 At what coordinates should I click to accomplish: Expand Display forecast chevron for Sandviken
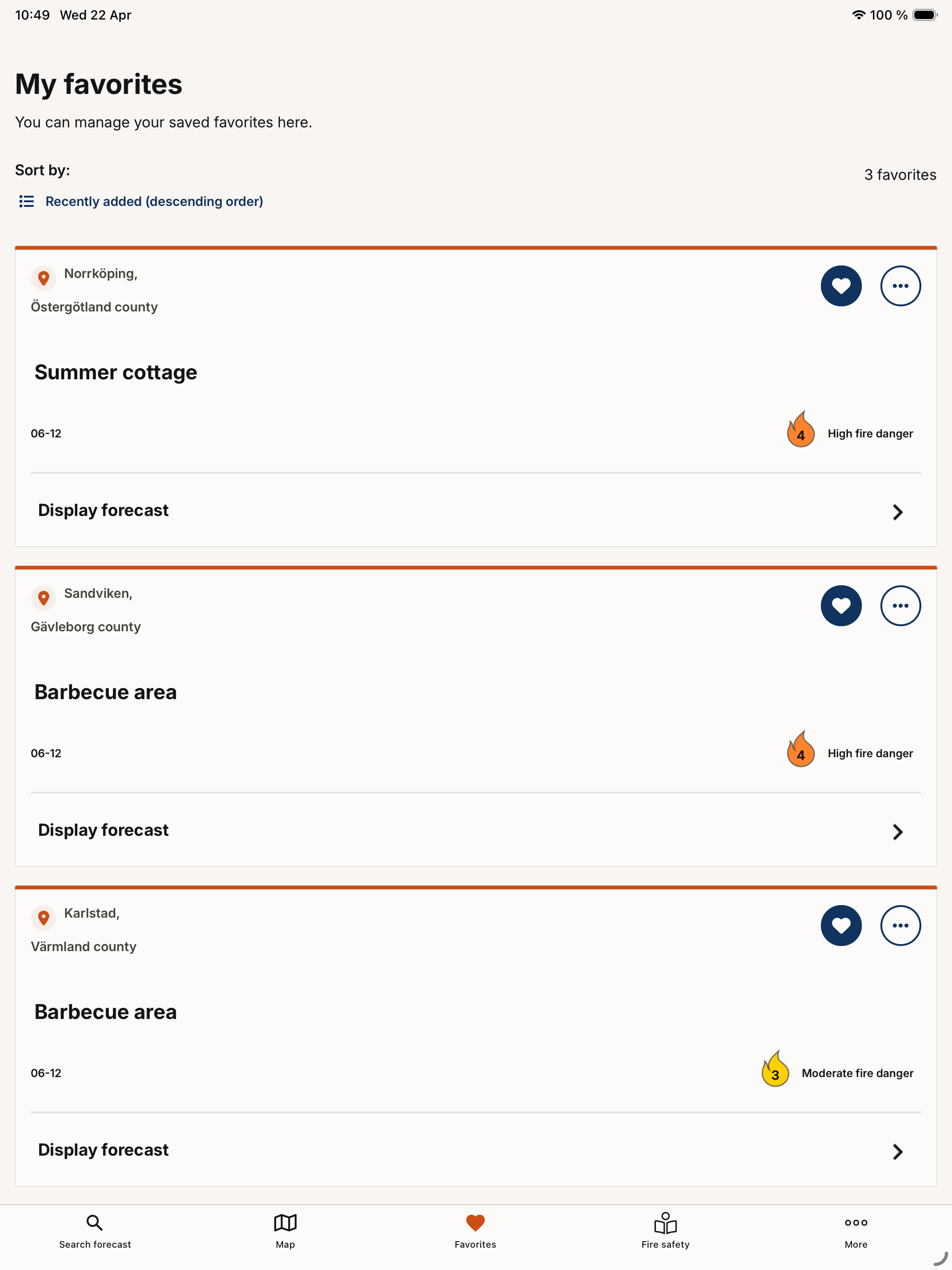pos(898,831)
